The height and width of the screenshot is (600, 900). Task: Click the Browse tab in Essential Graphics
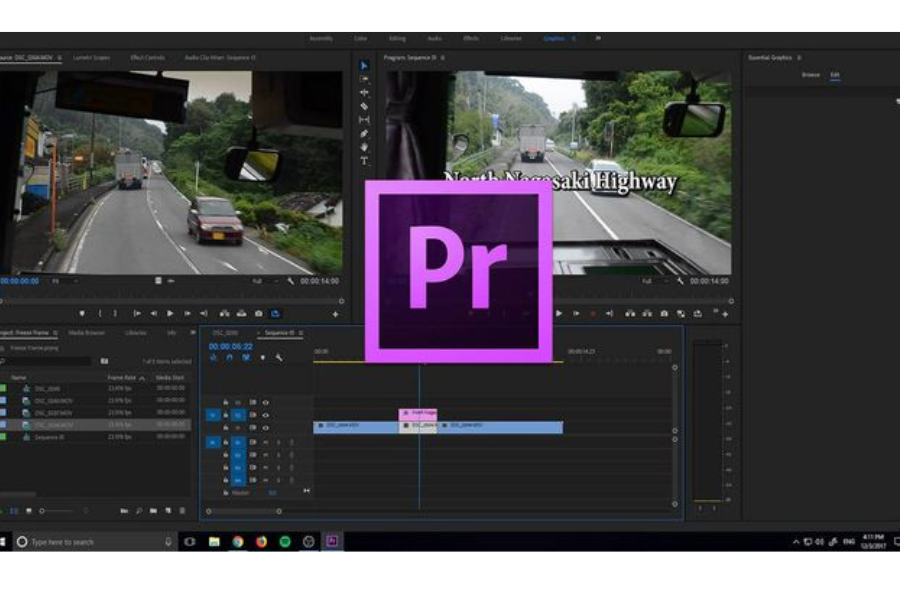(x=810, y=75)
